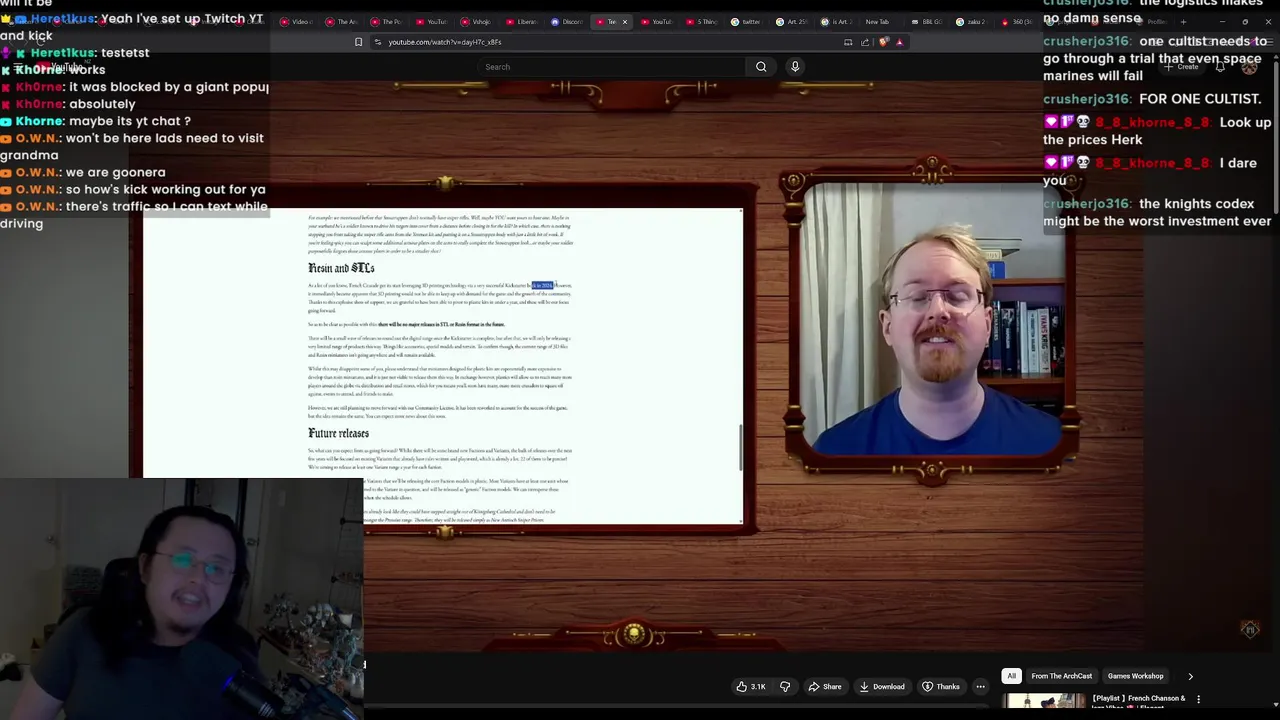Click the bookmark icon beside the address bar
1280x720 pixels.
click(358, 42)
